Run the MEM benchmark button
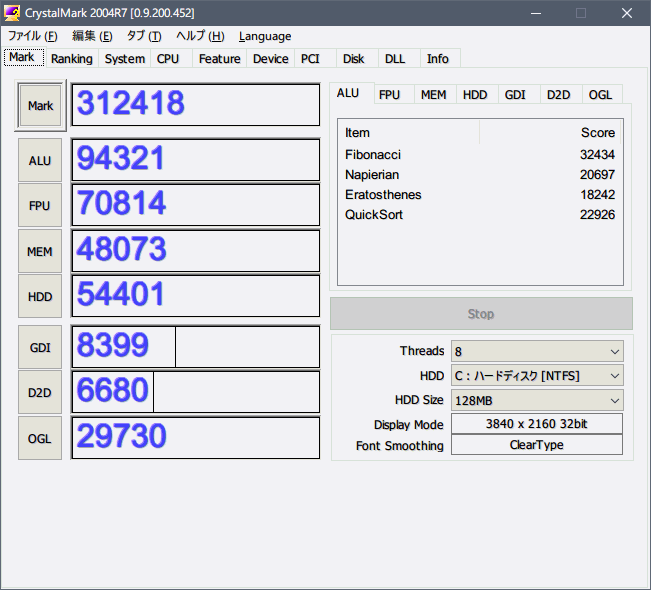This screenshot has width=651, height=590. 40,251
